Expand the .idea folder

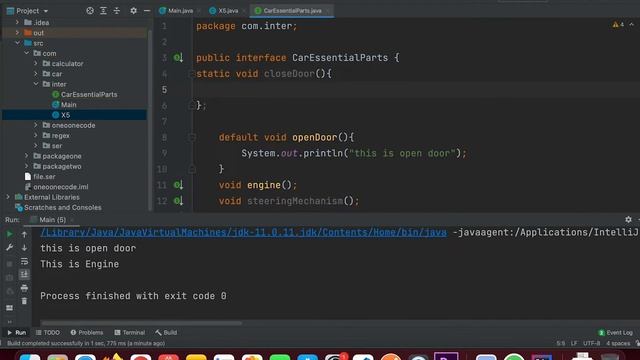(x=17, y=22)
